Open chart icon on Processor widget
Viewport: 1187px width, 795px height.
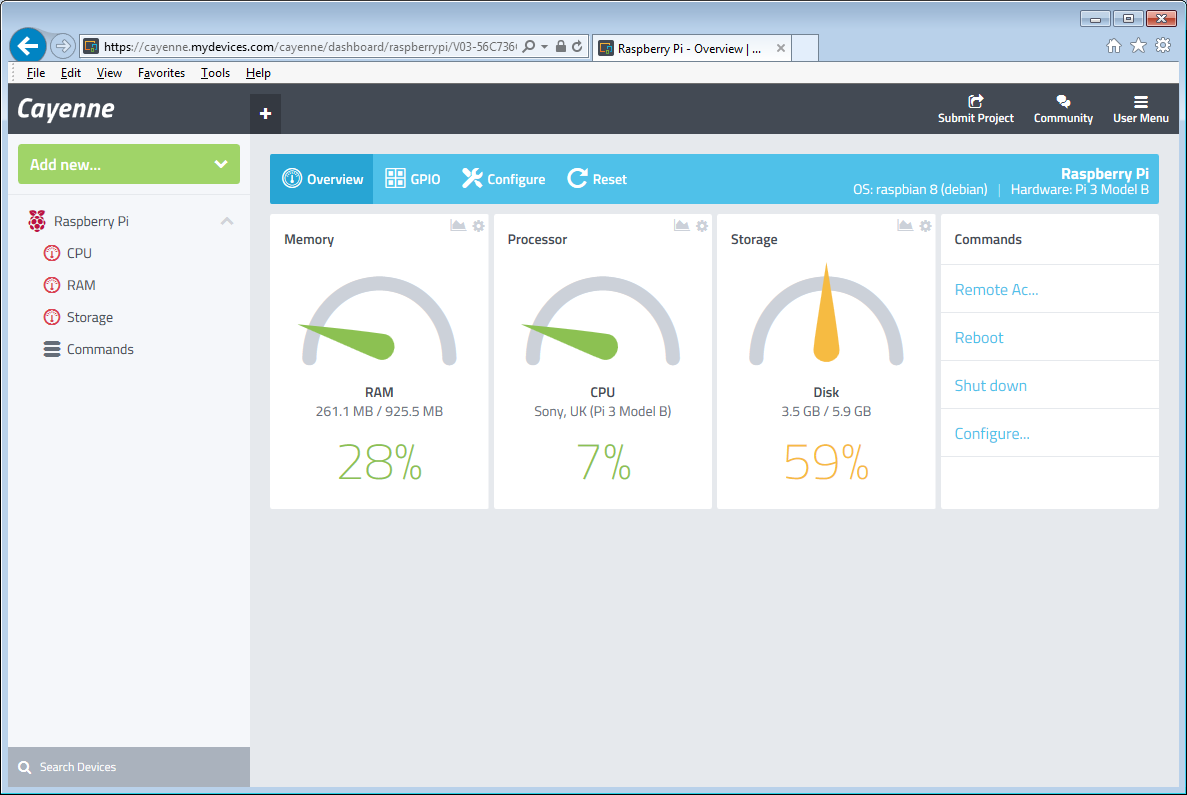[681, 225]
